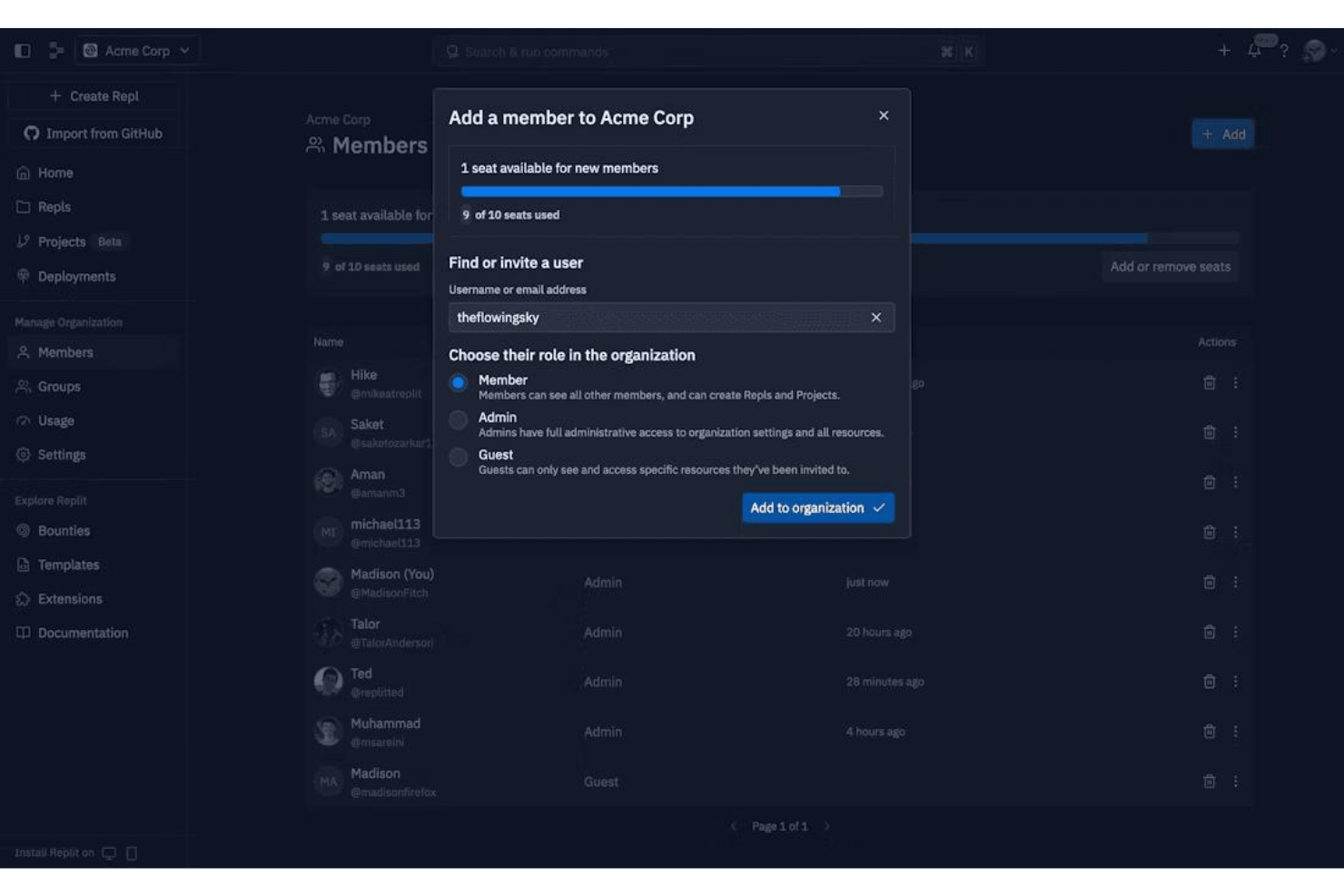Delete the Madison (You) row
Screen dimensions: 1344x896
click(1210, 582)
